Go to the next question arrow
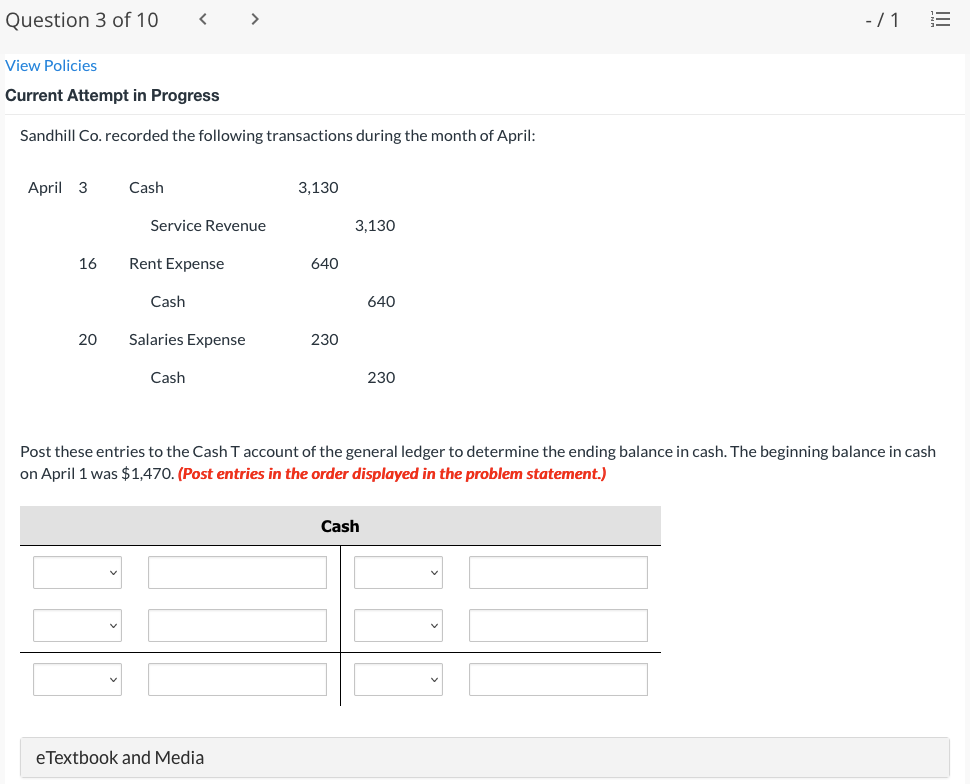Image resolution: width=970 pixels, height=784 pixels. click(x=254, y=20)
